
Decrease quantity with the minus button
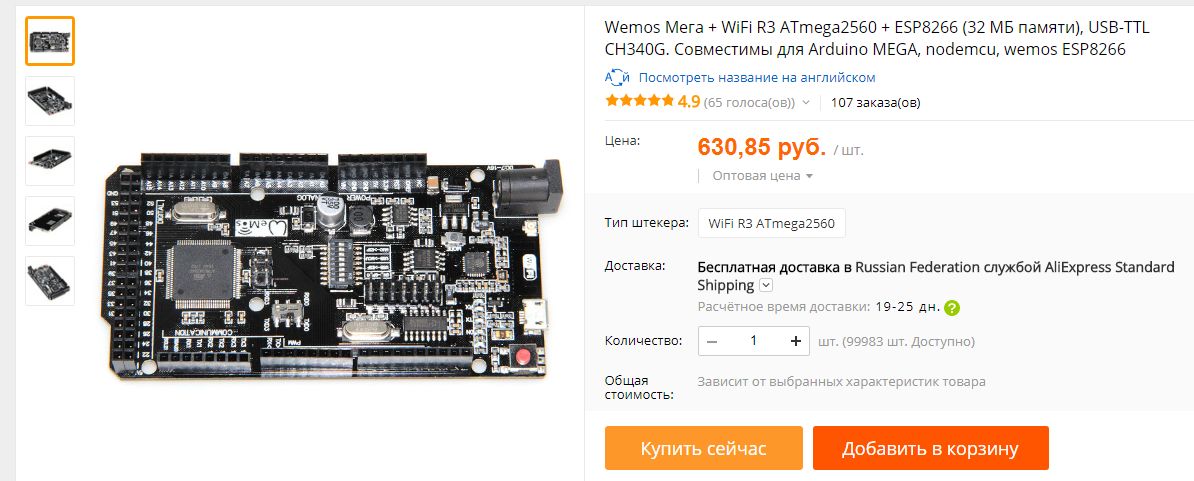[712, 341]
